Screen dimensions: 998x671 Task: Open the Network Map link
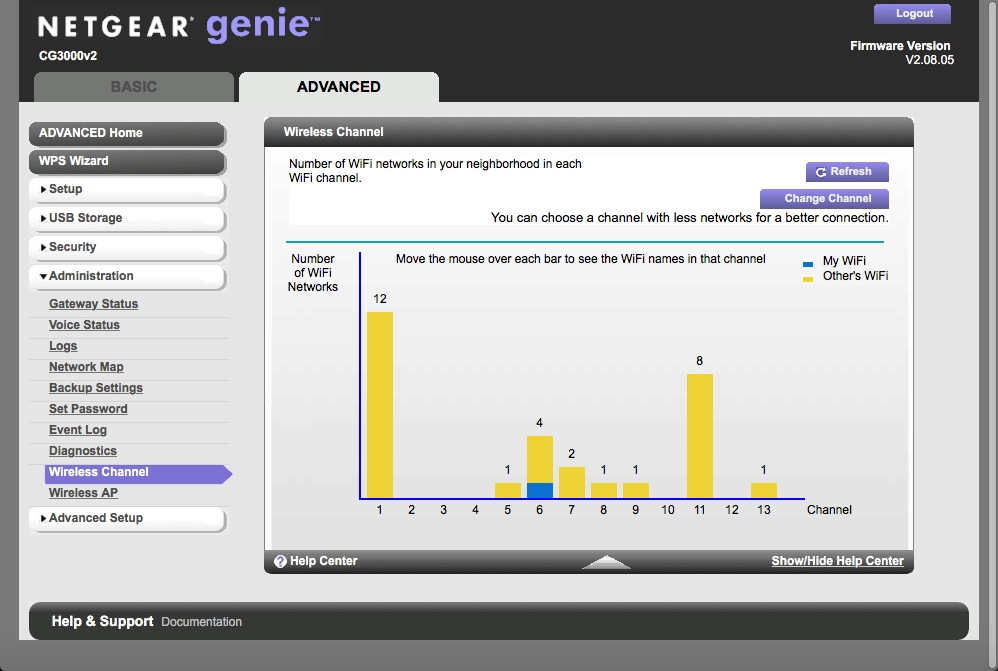[86, 367]
